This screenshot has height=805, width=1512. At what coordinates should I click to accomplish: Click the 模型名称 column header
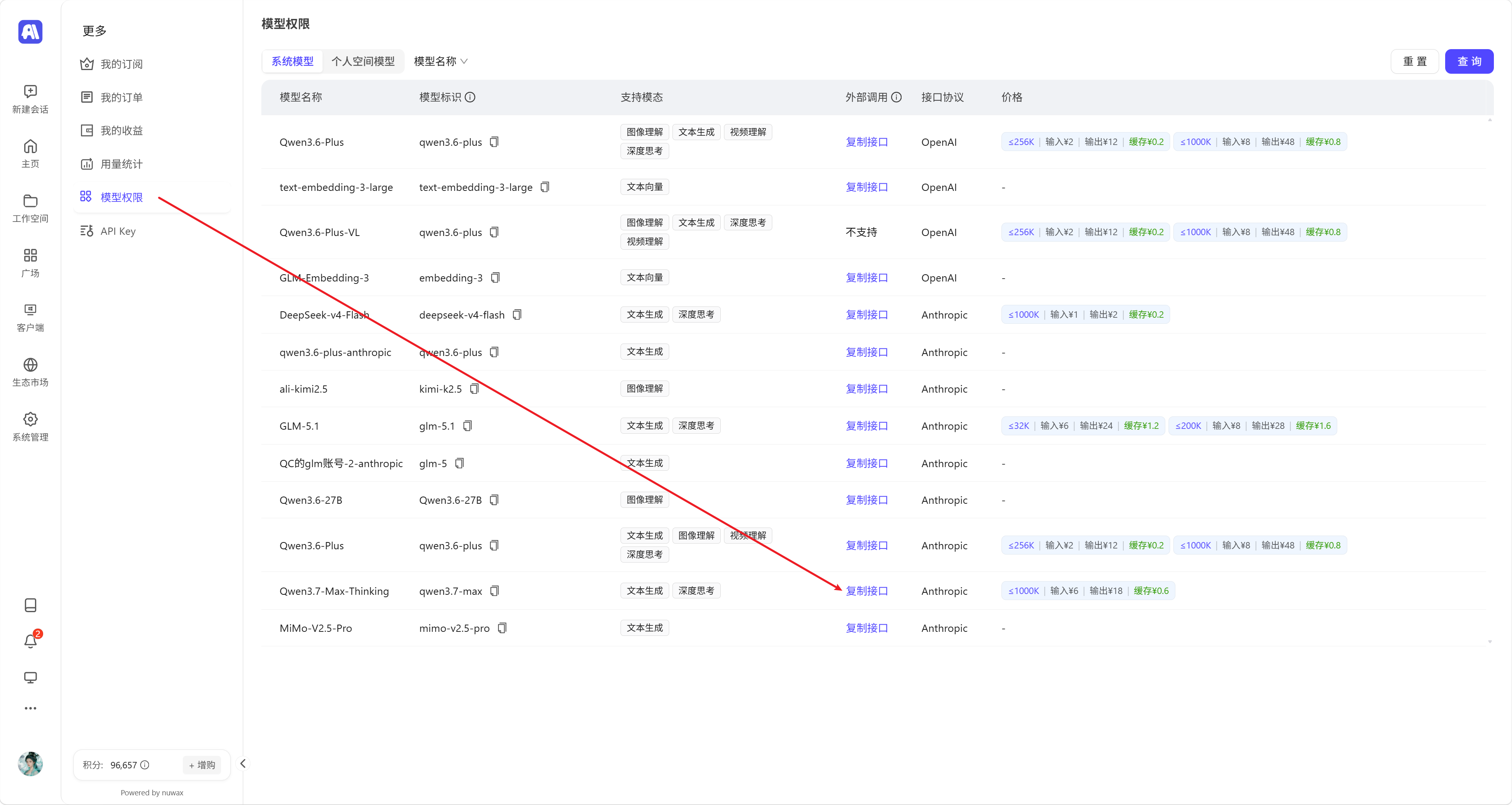[x=300, y=97]
